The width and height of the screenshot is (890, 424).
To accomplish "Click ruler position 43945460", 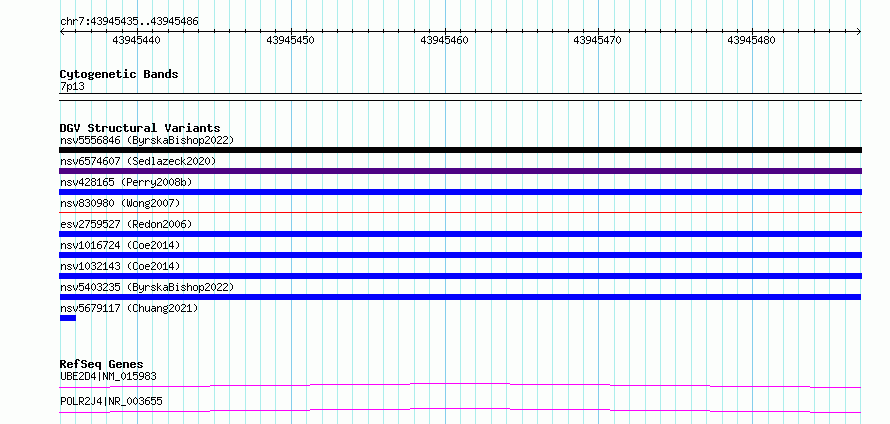I will click(444, 40).
